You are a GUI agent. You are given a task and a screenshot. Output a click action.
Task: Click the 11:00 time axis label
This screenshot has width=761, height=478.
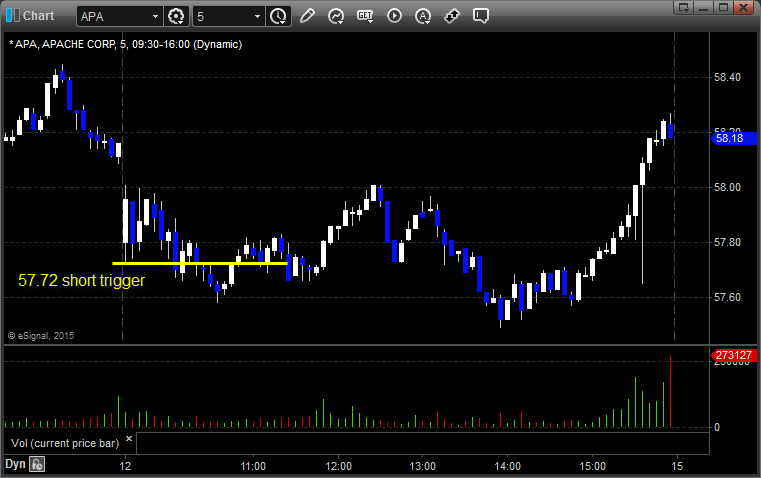point(253,466)
